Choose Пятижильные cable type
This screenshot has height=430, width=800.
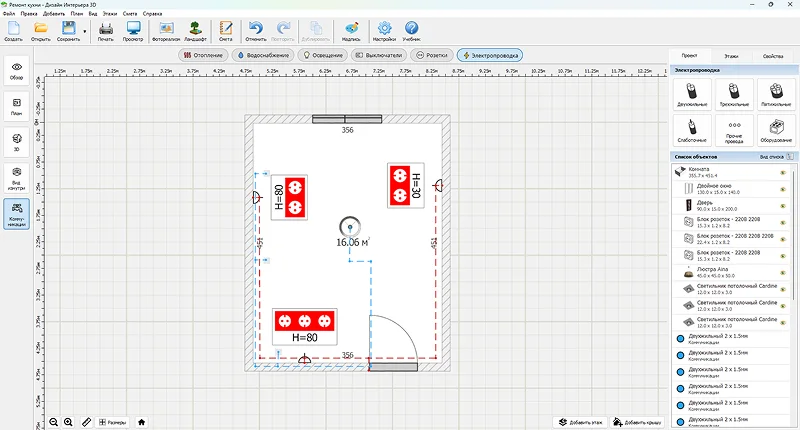[x=776, y=94]
